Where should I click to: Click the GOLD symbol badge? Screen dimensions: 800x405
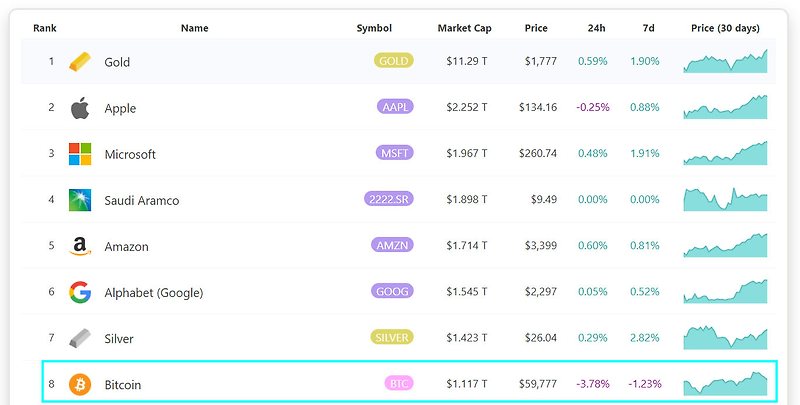pyautogui.click(x=393, y=61)
